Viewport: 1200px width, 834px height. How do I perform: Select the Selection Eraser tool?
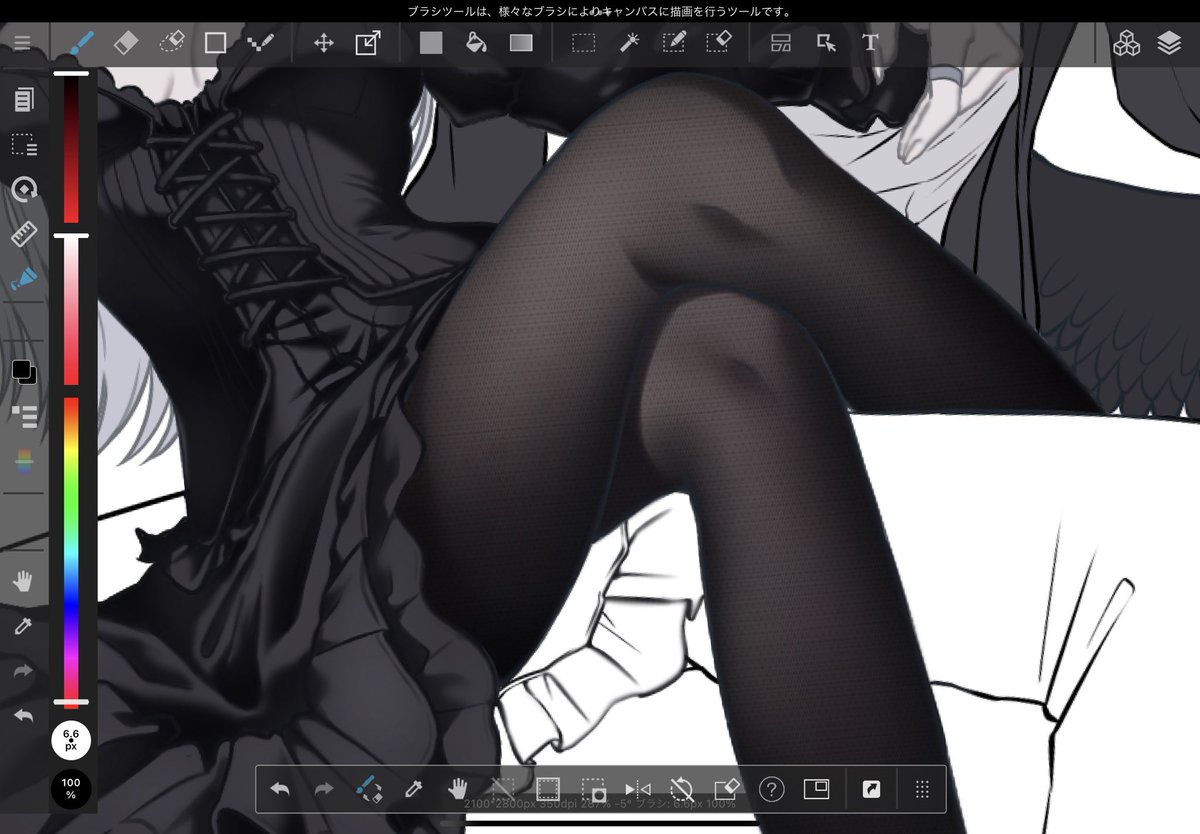coord(719,43)
